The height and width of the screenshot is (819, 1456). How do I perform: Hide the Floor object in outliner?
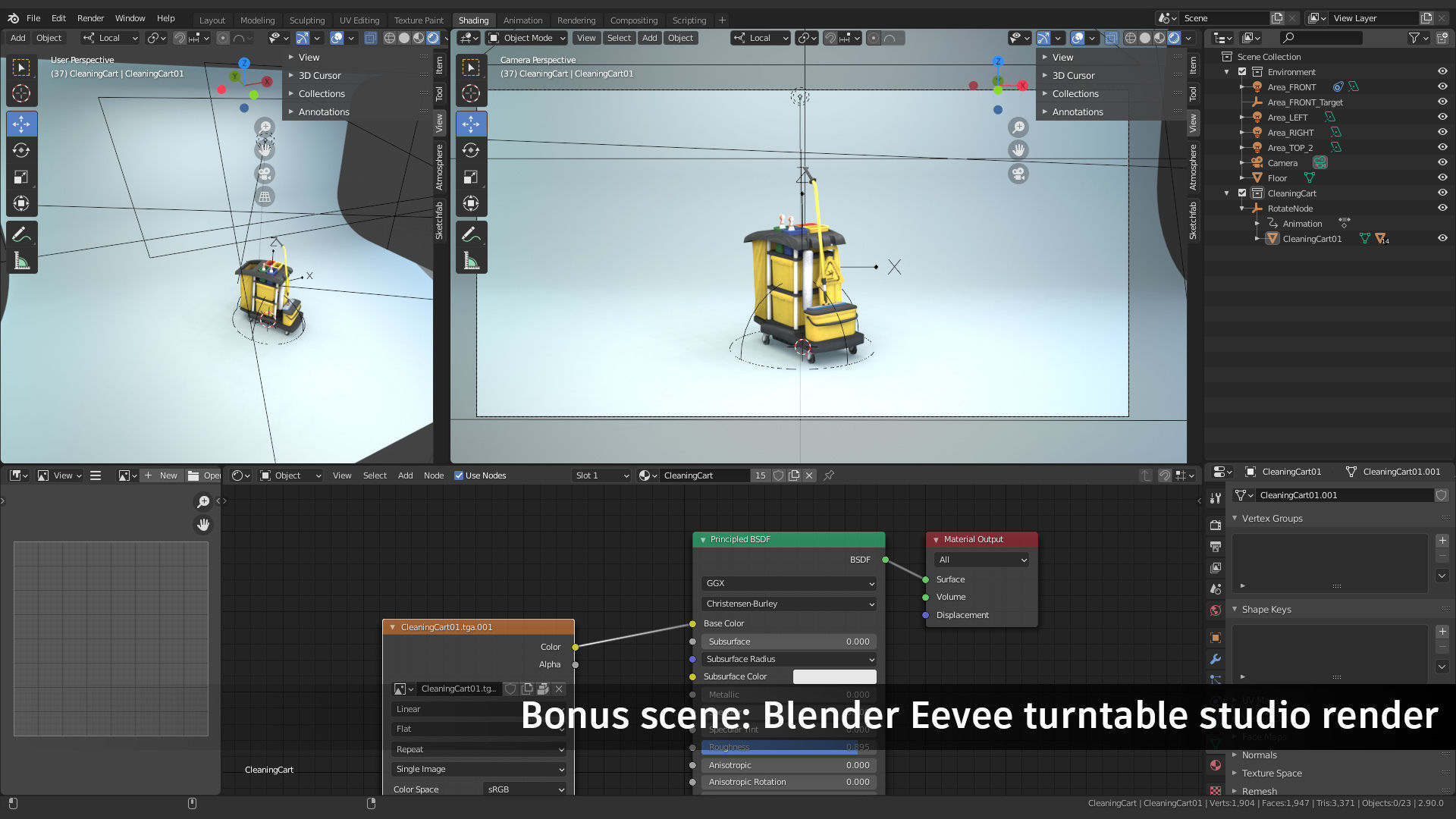(x=1442, y=177)
